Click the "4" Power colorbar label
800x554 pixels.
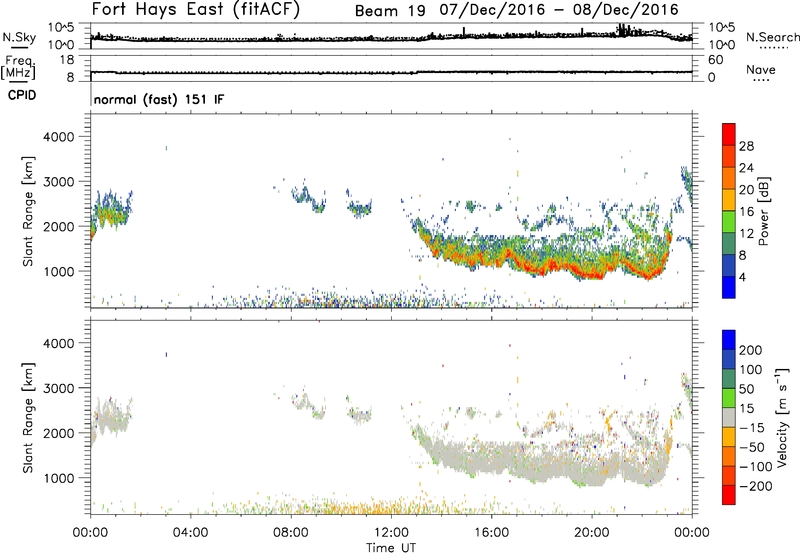pos(742,278)
